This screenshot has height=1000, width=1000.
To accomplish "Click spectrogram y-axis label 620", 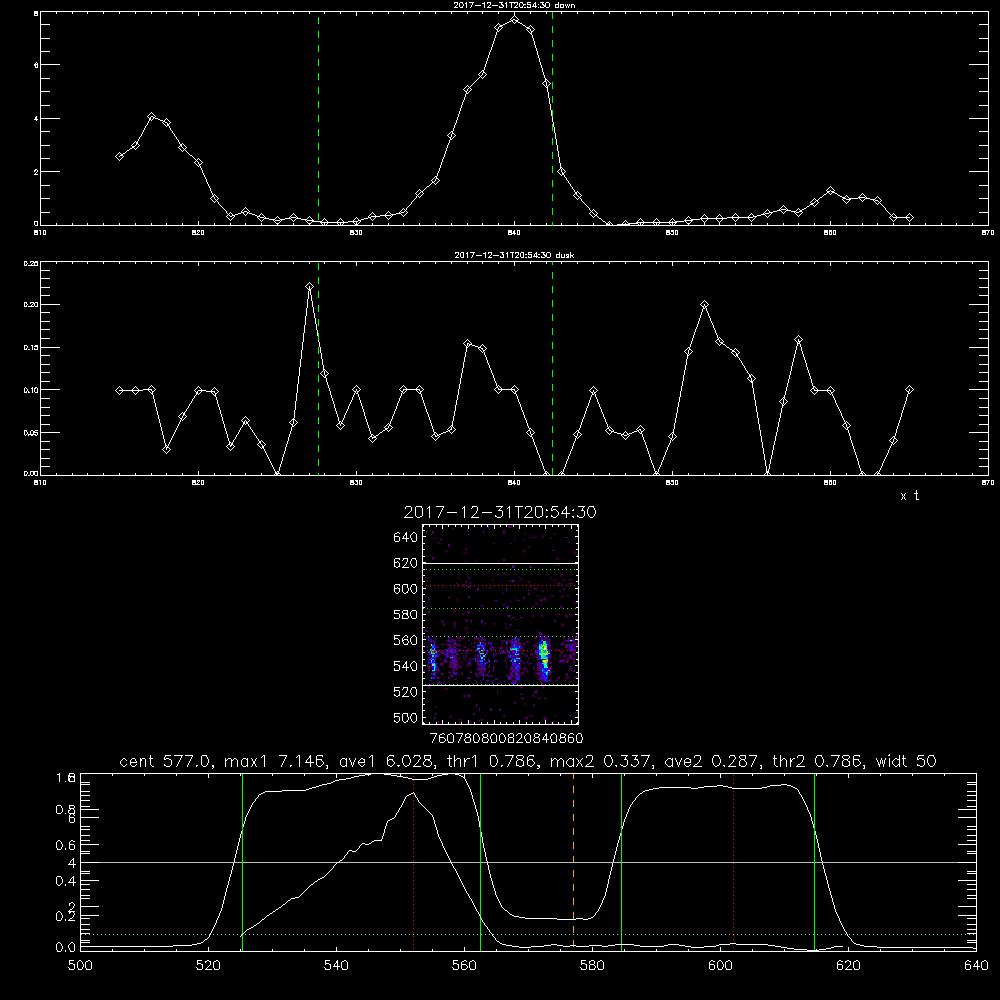I will click(x=406, y=563).
